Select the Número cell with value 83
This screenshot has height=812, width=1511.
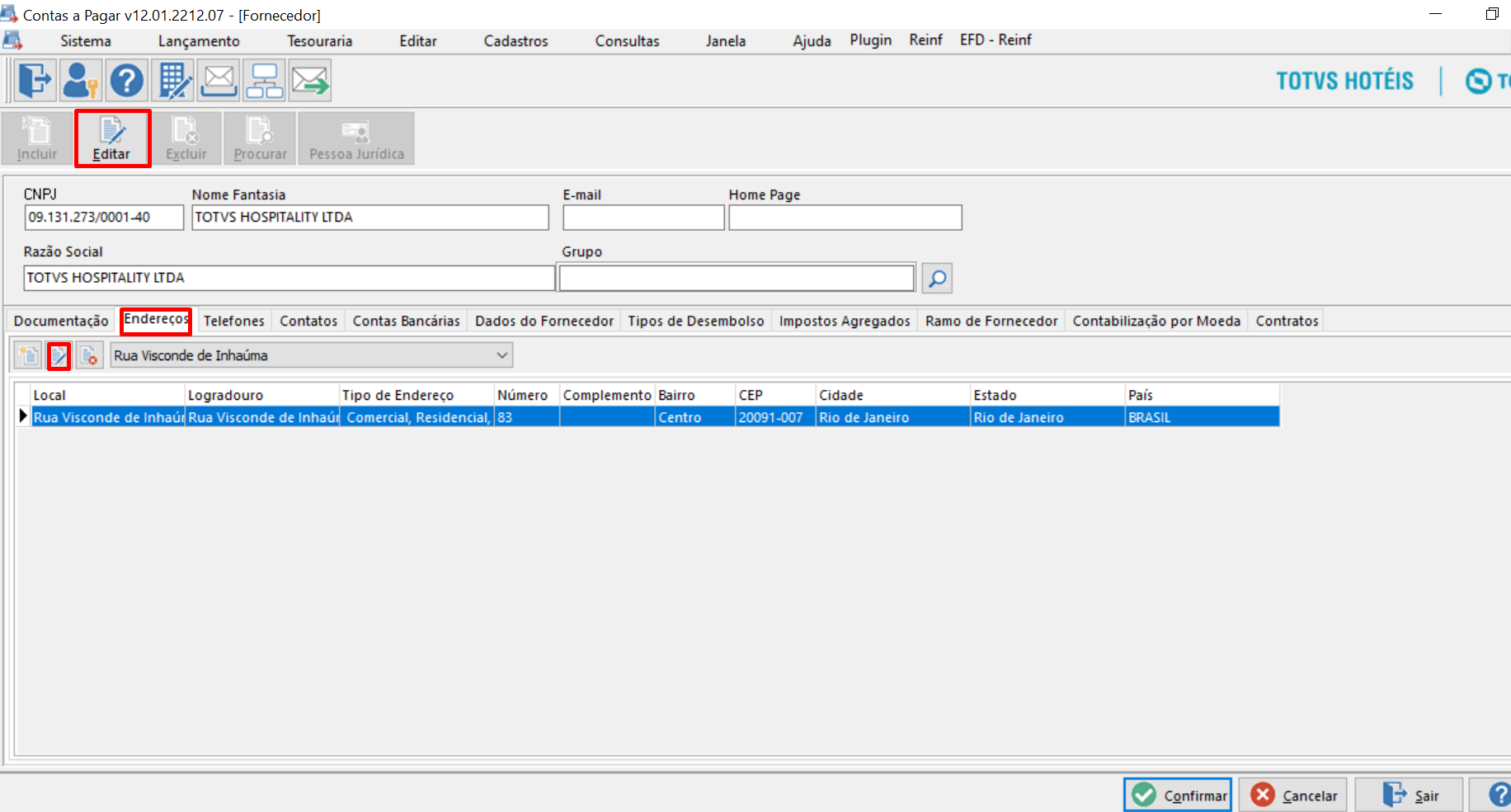click(527, 417)
